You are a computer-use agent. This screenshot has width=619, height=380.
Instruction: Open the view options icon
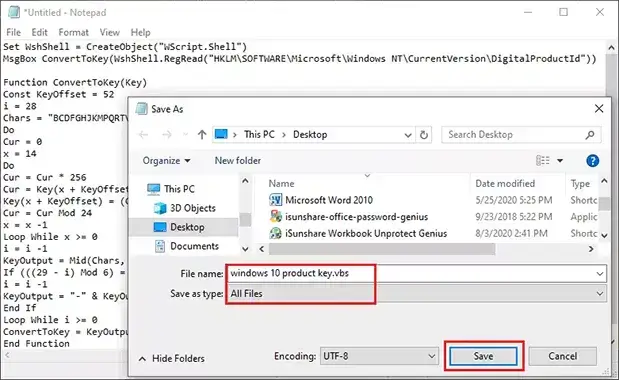(542, 161)
